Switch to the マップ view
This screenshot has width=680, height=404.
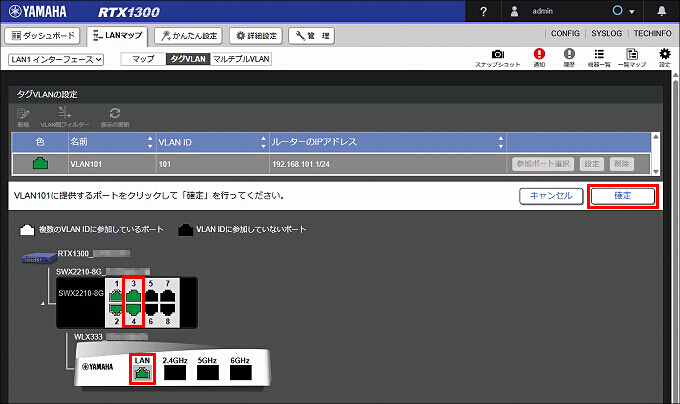pyautogui.click(x=143, y=59)
